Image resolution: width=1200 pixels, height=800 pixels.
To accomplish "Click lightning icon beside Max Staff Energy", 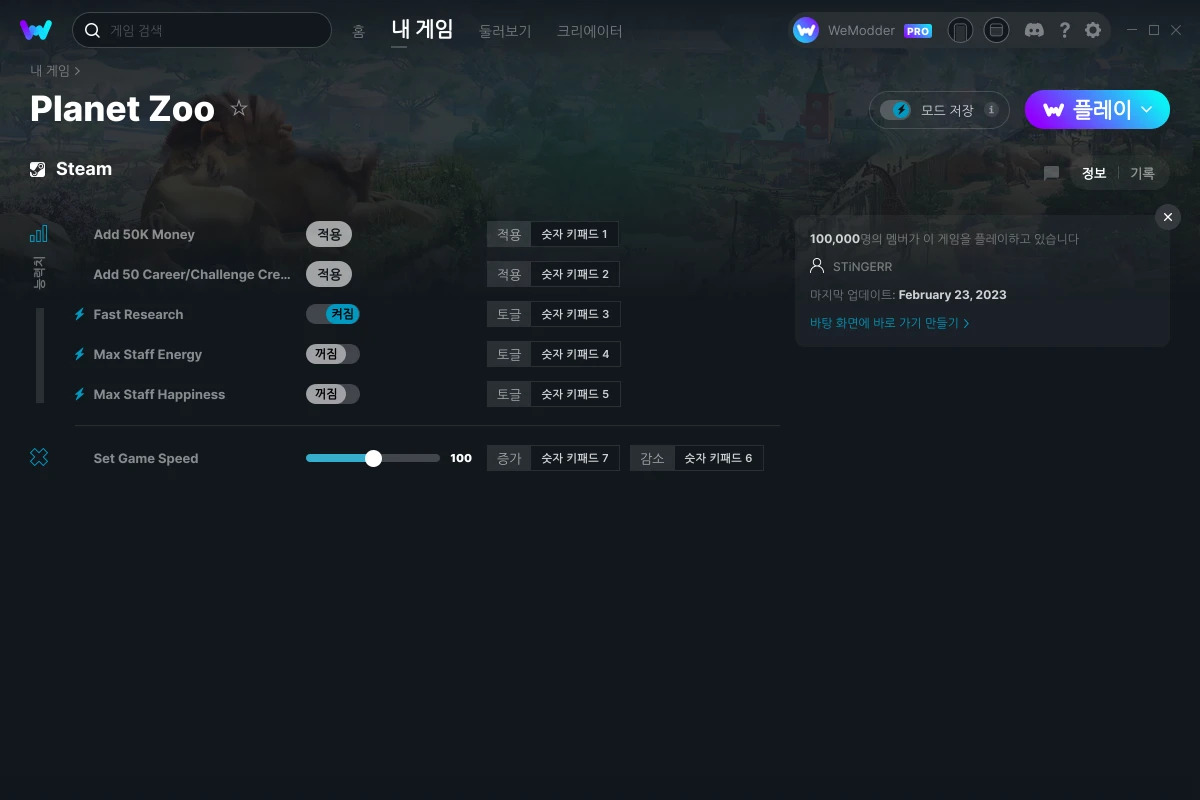I will point(80,354).
